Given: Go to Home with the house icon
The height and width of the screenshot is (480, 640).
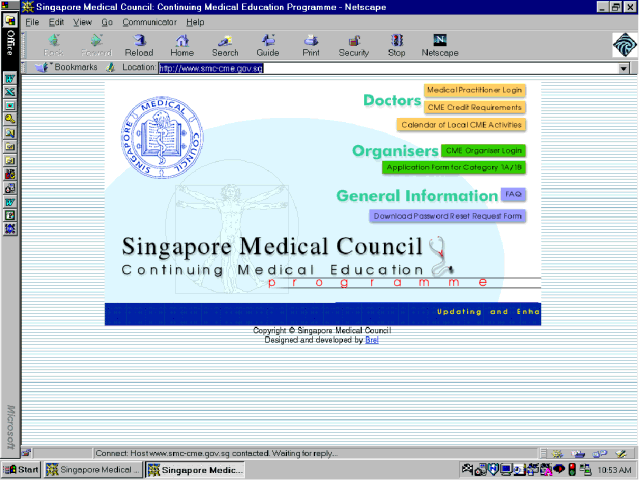Looking at the screenshot, I should coord(182,45).
